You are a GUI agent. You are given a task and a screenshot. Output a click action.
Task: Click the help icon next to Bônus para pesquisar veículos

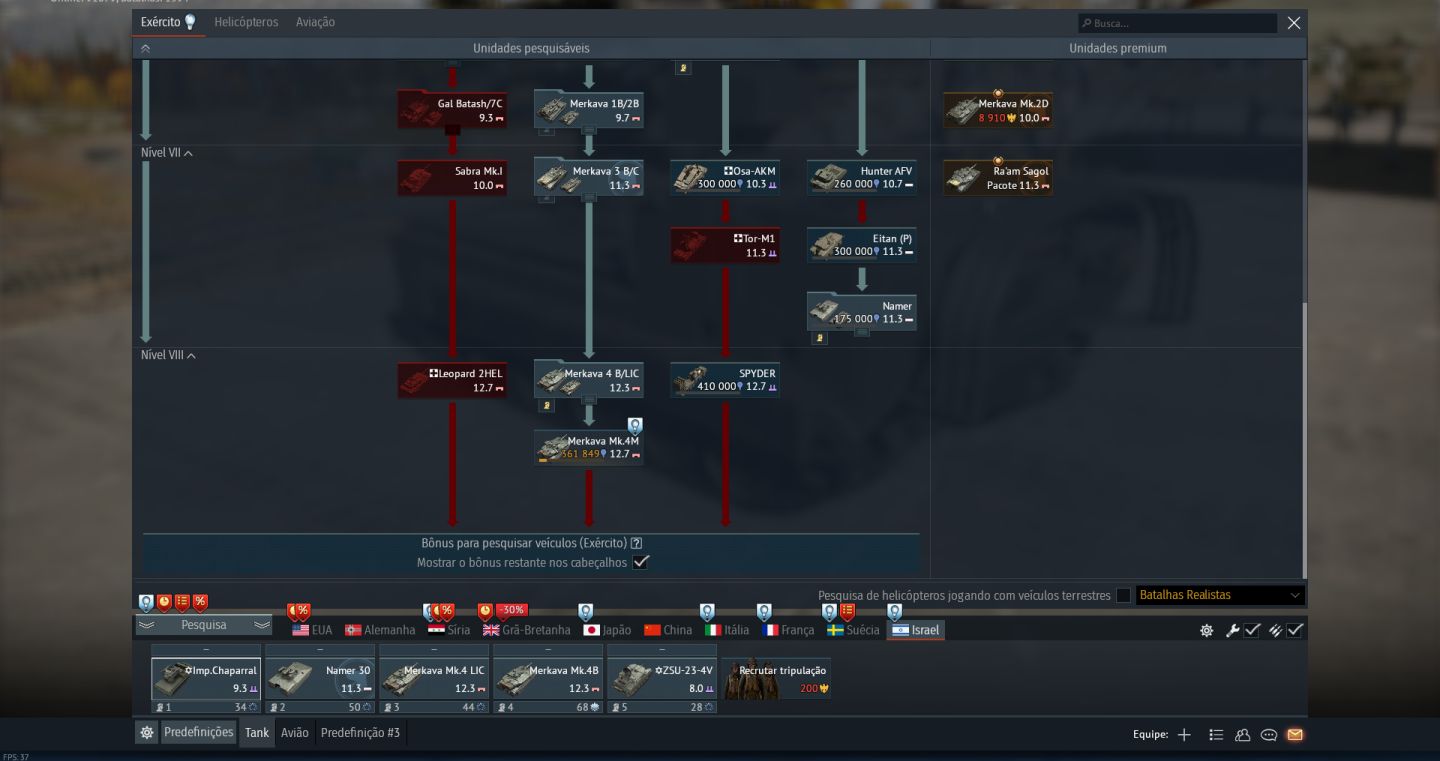[637, 543]
